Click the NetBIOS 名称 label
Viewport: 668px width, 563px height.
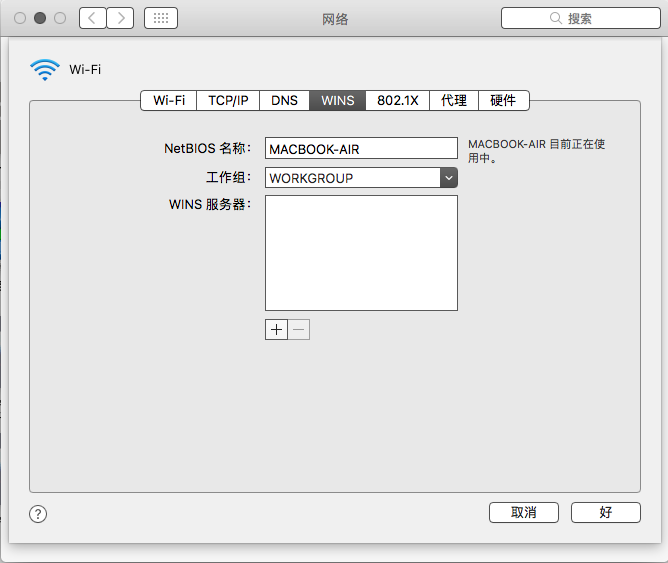tap(207, 148)
